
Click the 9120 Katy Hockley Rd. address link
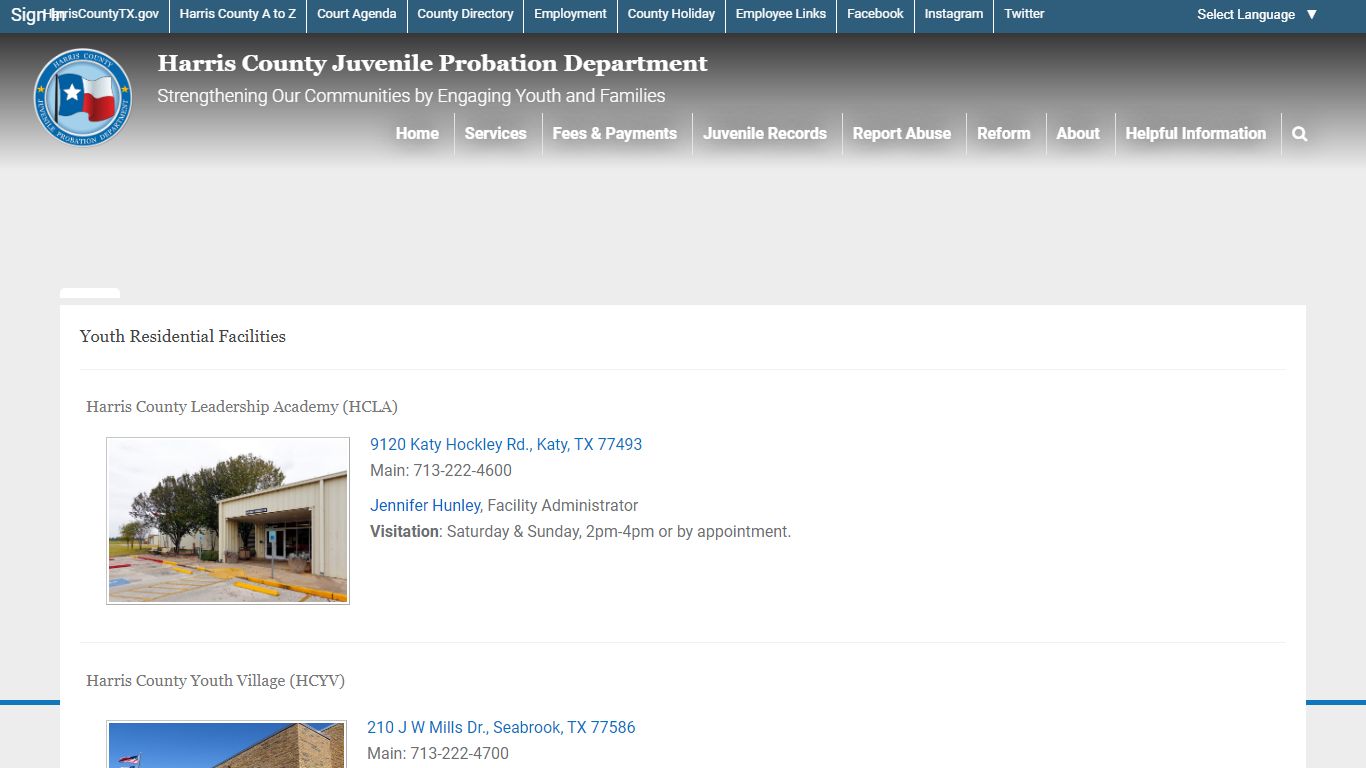(506, 444)
